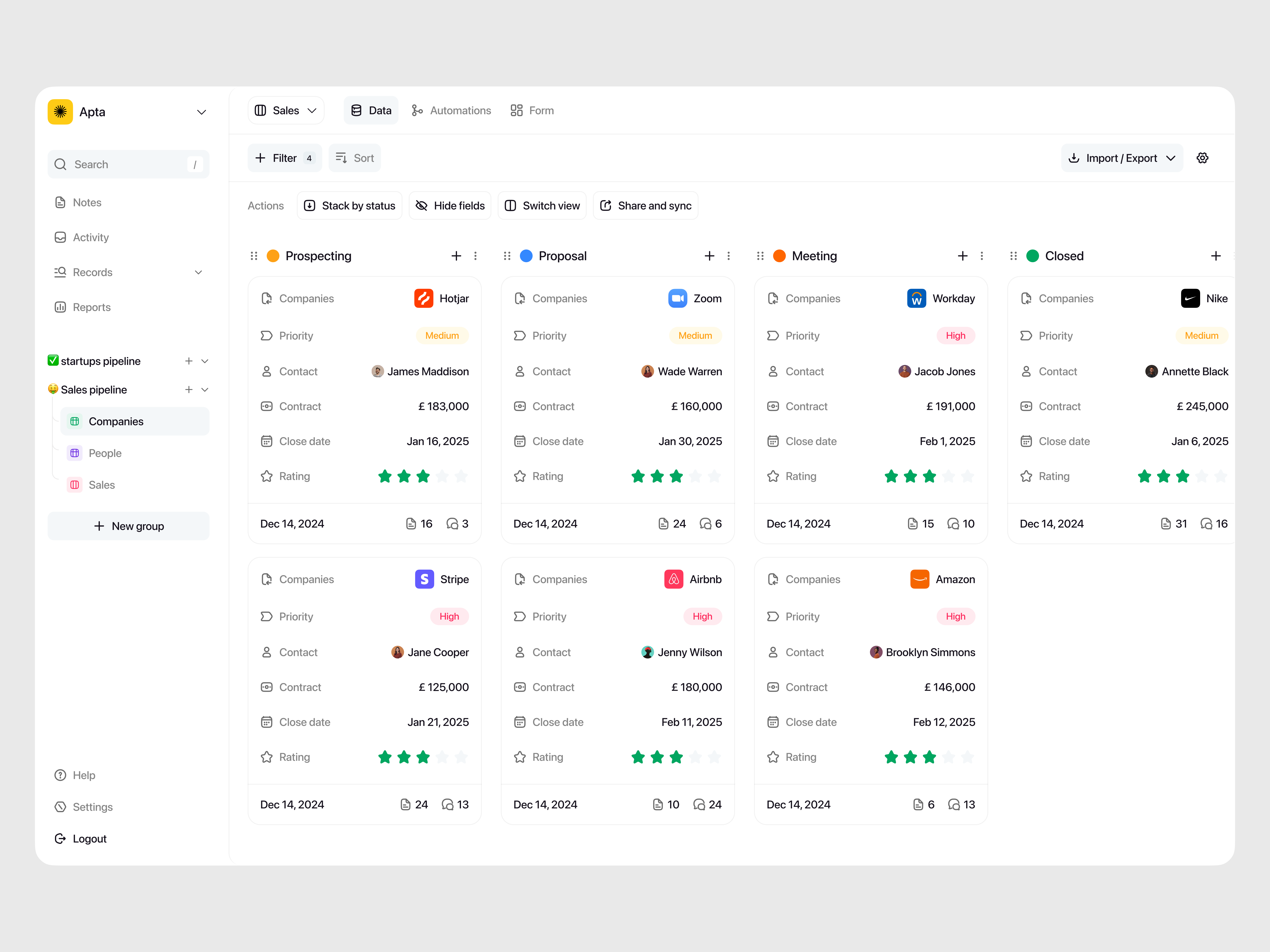This screenshot has height=952, width=1270.
Task: Open the settings gear next to Import / Export
Action: pyautogui.click(x=1202, y=158)
